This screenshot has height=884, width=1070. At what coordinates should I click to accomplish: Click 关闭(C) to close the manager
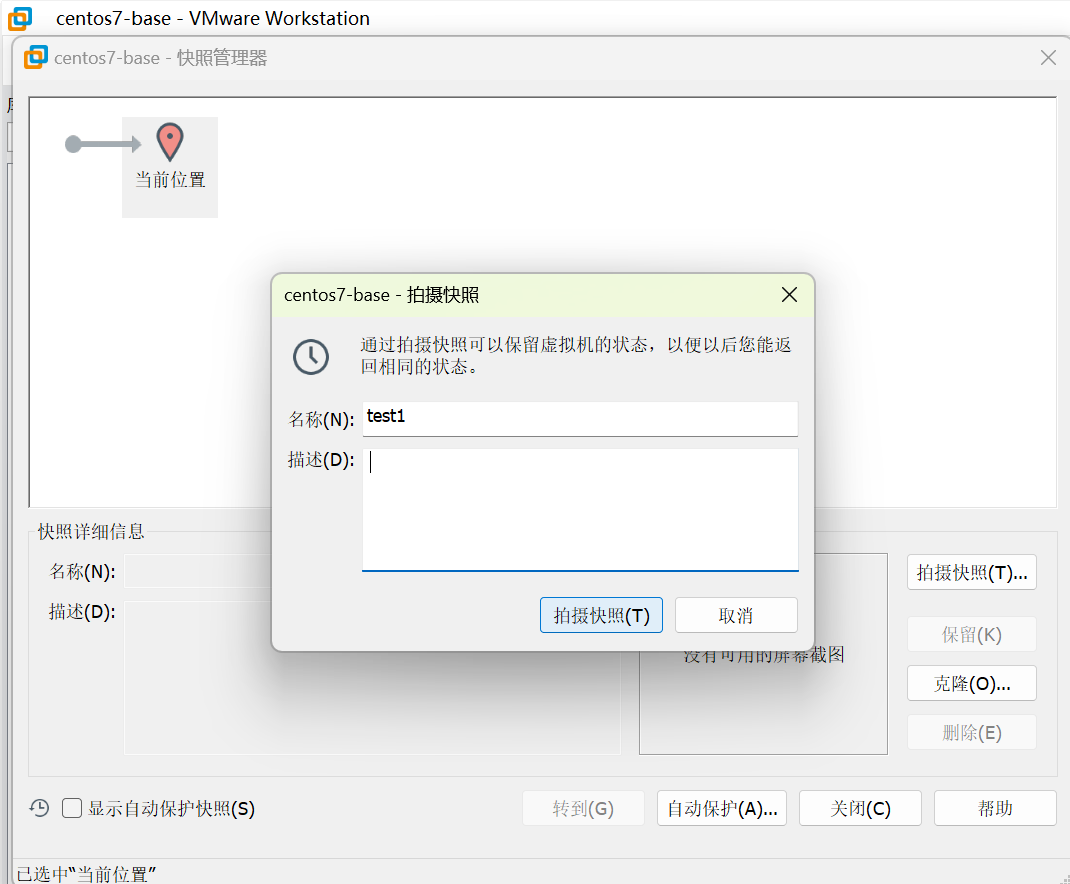861,808
